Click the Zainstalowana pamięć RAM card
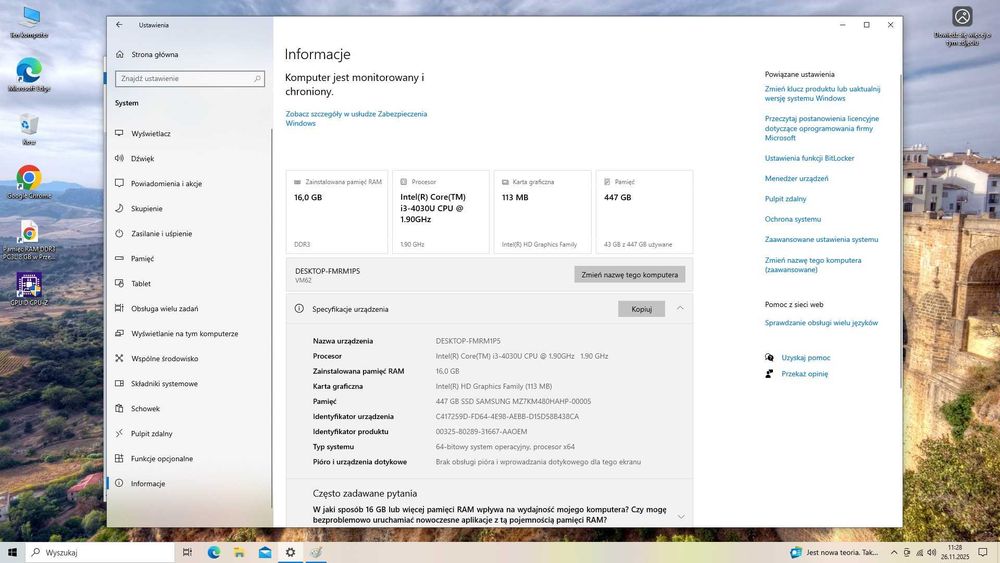1000x563 pixels. [x=337, y=212]
